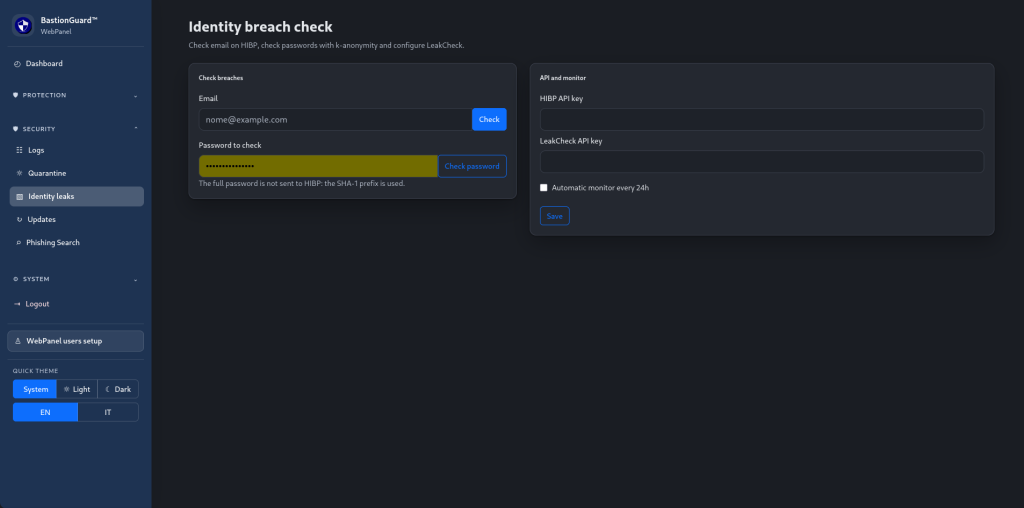Screen dimensions: 1024x508
Task: Click the Check password button
Action: pyautogui.click(x=472, y=167)
